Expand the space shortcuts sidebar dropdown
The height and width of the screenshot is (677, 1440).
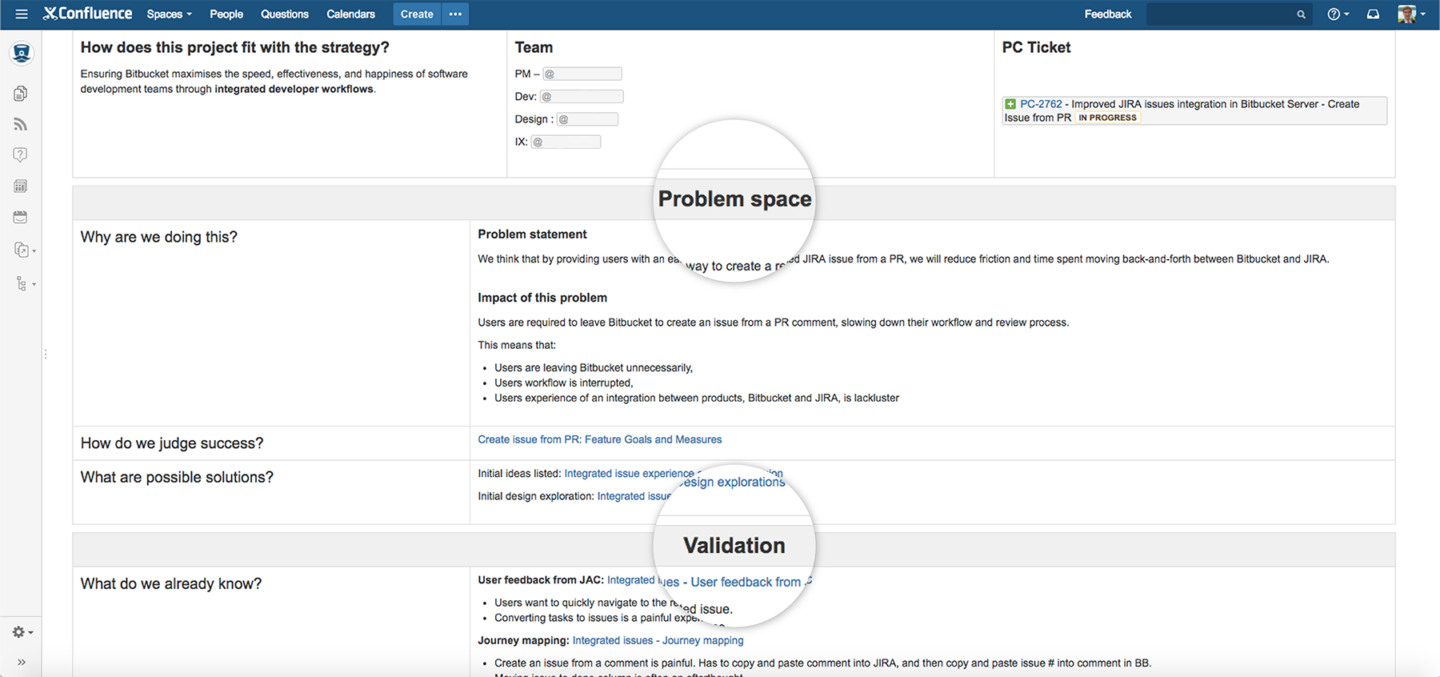24,250
